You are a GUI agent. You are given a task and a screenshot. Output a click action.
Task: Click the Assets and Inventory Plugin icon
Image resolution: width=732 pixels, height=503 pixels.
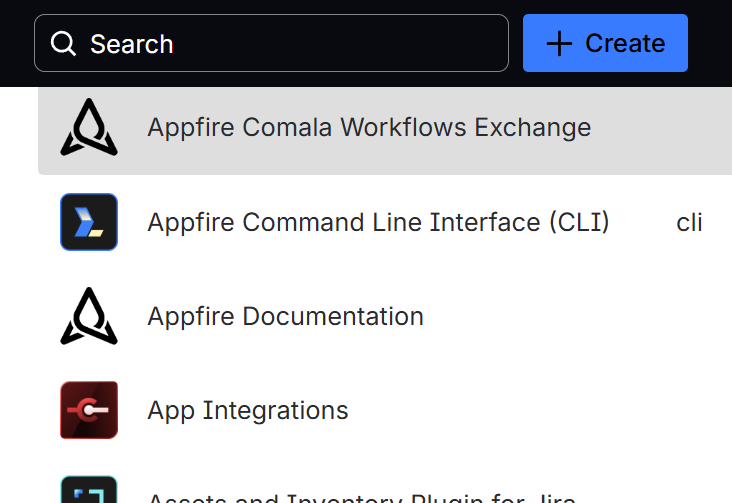[89, 489]
